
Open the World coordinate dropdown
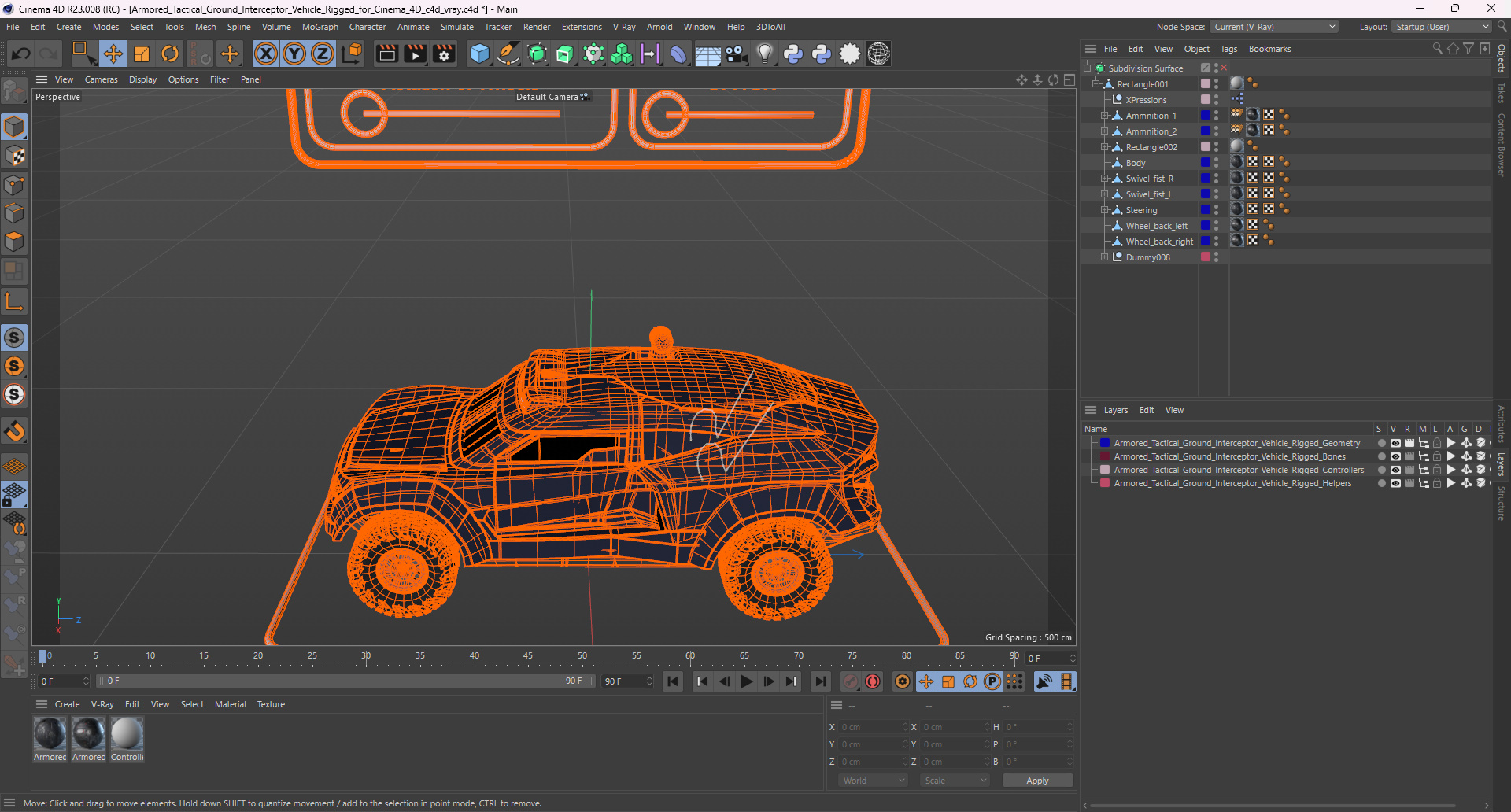coord(874,781)
